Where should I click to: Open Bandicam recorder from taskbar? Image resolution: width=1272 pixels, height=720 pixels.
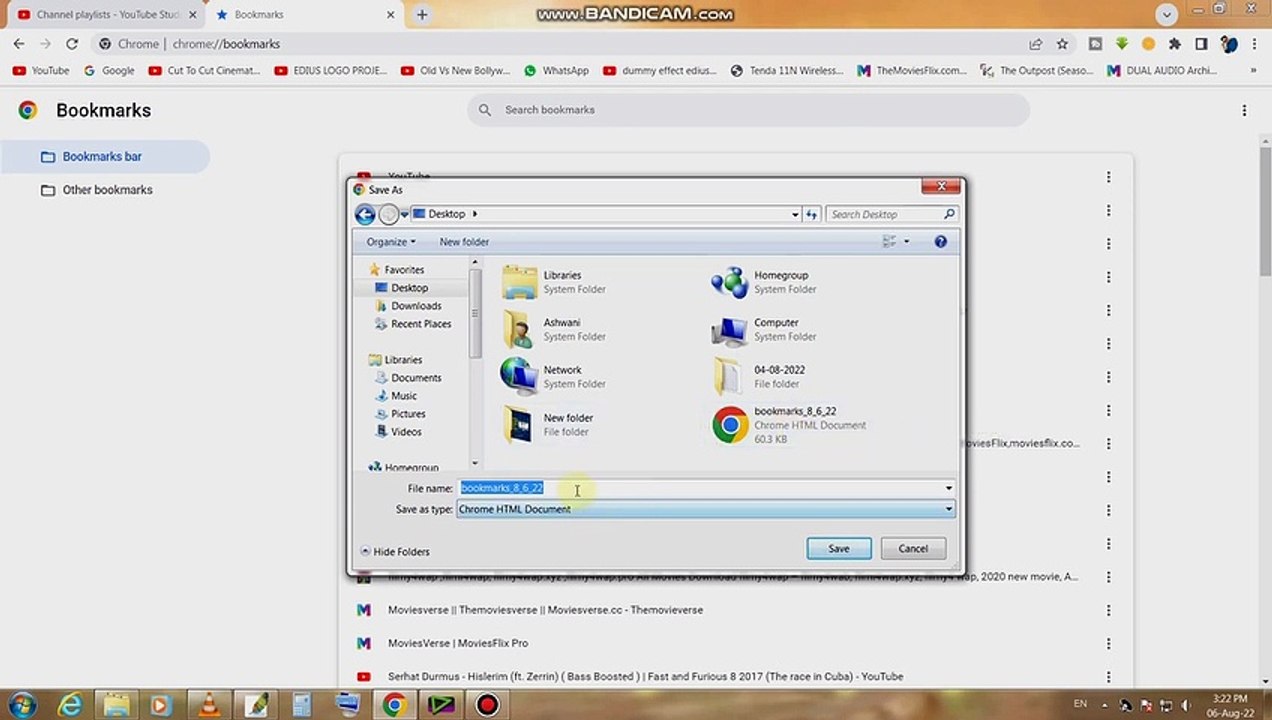point(487,704)
